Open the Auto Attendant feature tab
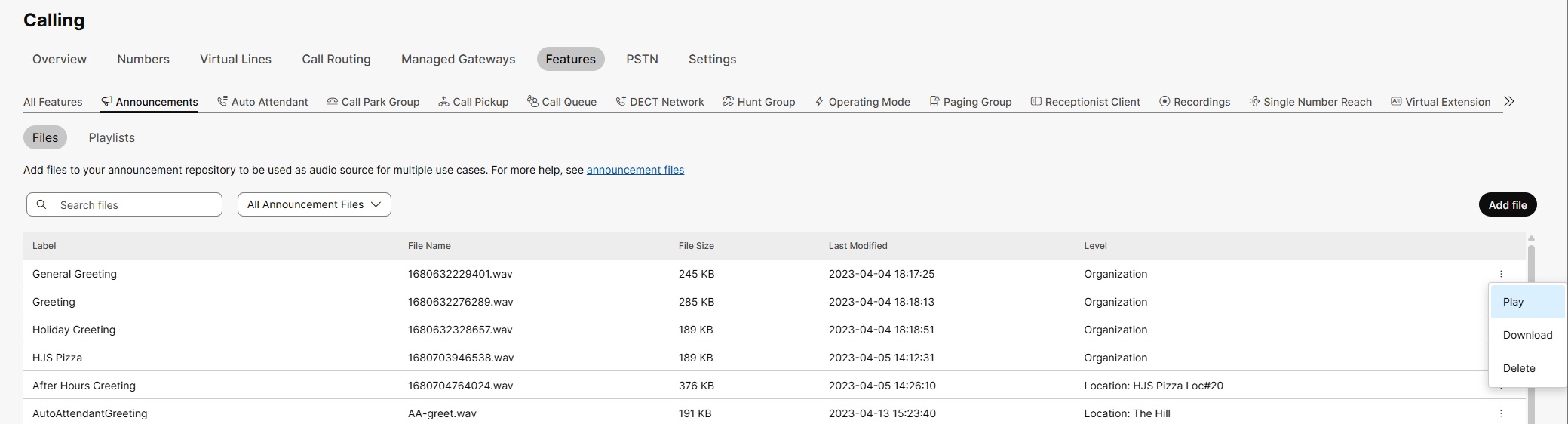1568x424 pixels. click(x=262, y=102)
